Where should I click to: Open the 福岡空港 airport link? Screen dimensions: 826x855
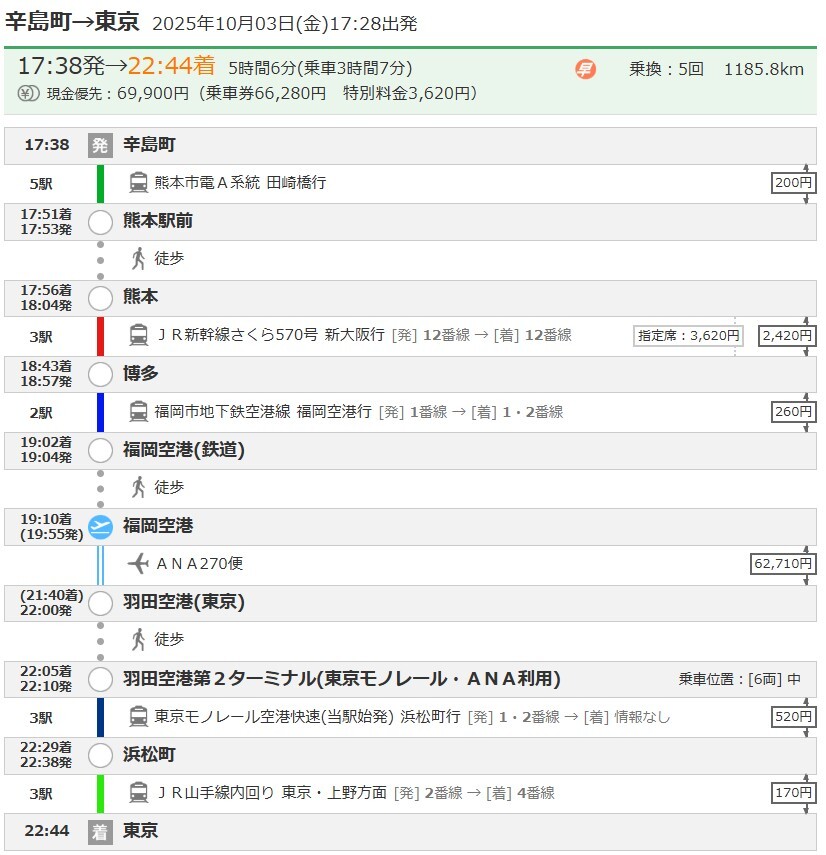(158, 526)
